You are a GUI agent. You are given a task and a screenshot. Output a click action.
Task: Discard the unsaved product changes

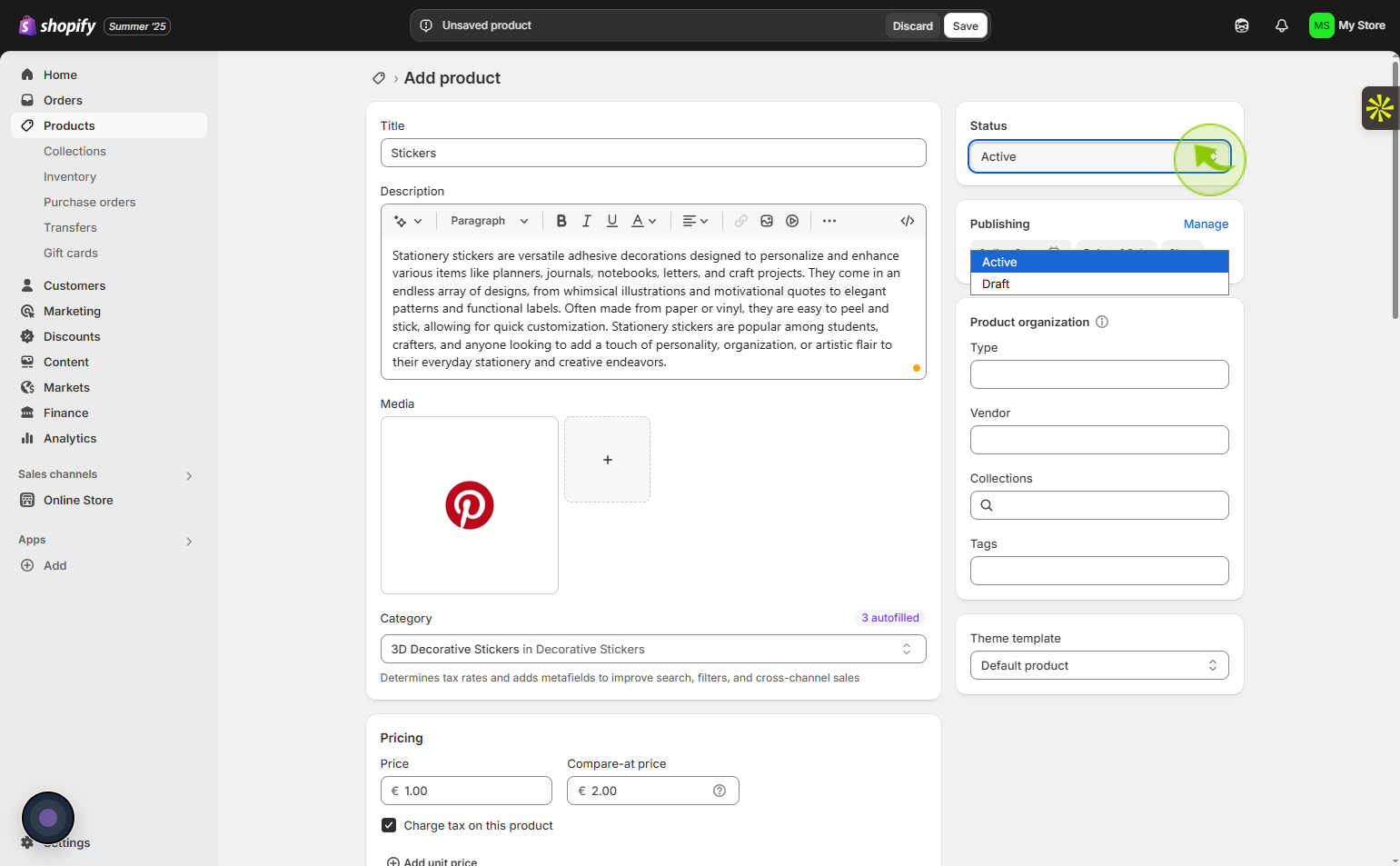point(912,25)
